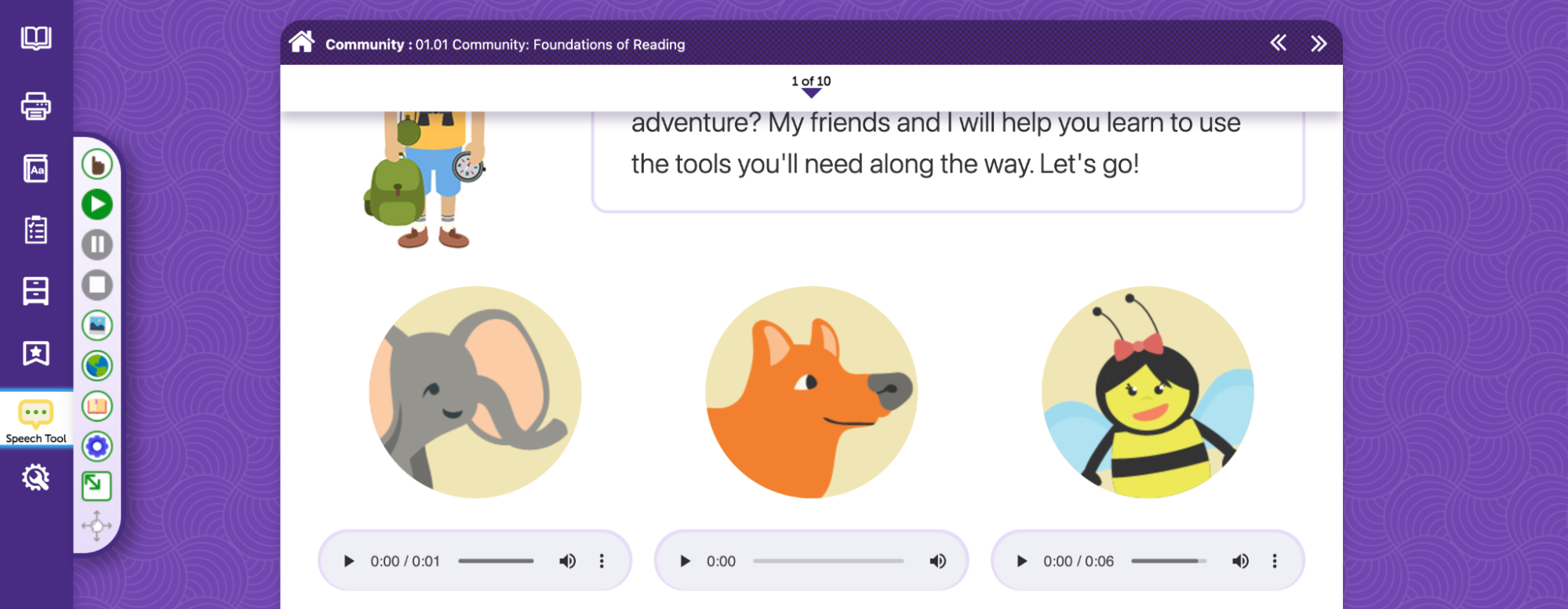
Task: Click the home icon beside Community
Action: point(301,42)
